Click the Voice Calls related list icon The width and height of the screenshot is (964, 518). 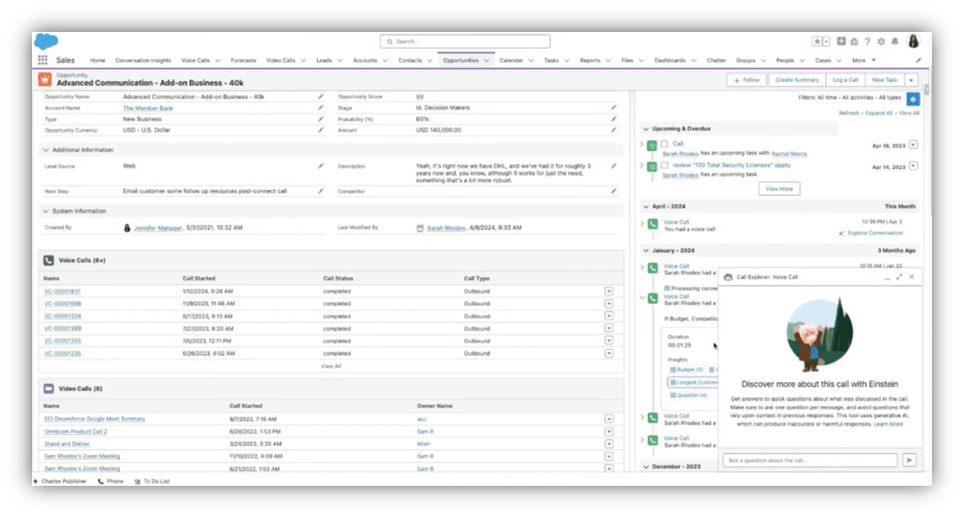(x=49, y=260)
